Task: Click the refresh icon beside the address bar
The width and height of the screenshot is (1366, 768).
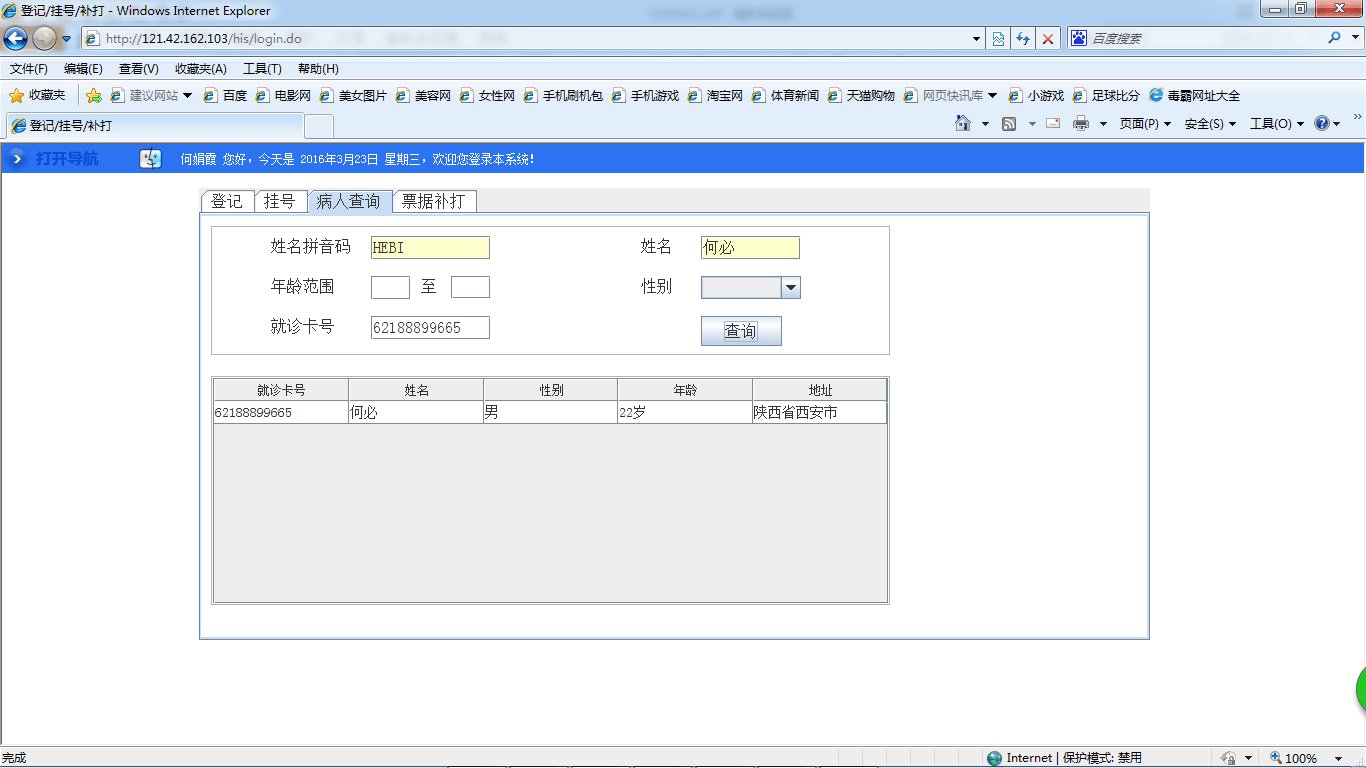Action: (1023, 38)
